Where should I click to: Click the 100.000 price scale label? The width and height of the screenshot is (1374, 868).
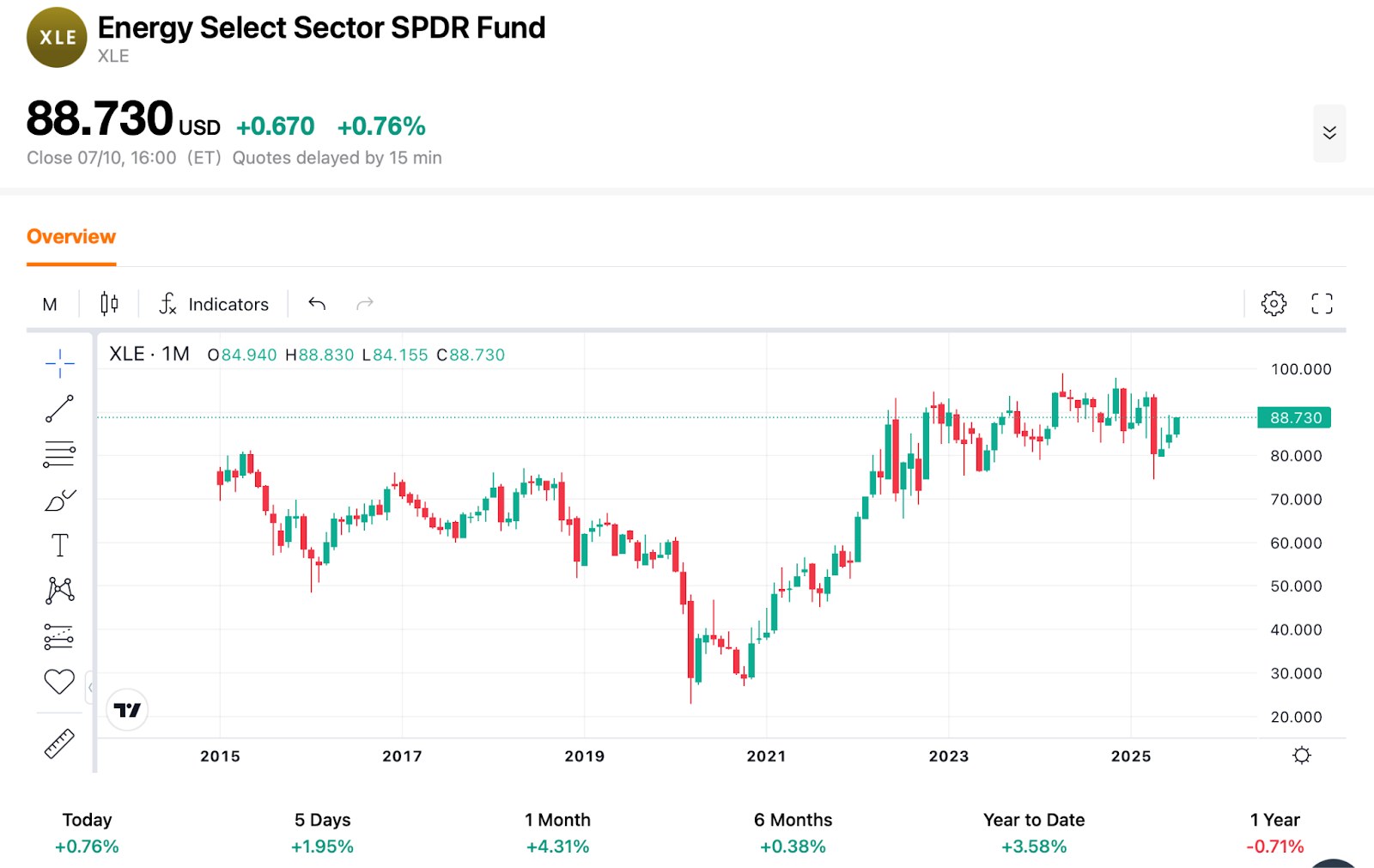1301,369
